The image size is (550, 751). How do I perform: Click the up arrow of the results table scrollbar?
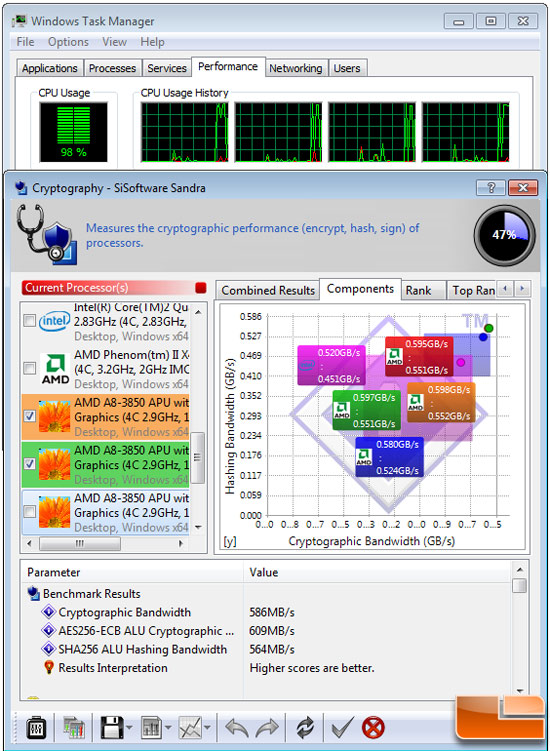[x=519, y=570]
